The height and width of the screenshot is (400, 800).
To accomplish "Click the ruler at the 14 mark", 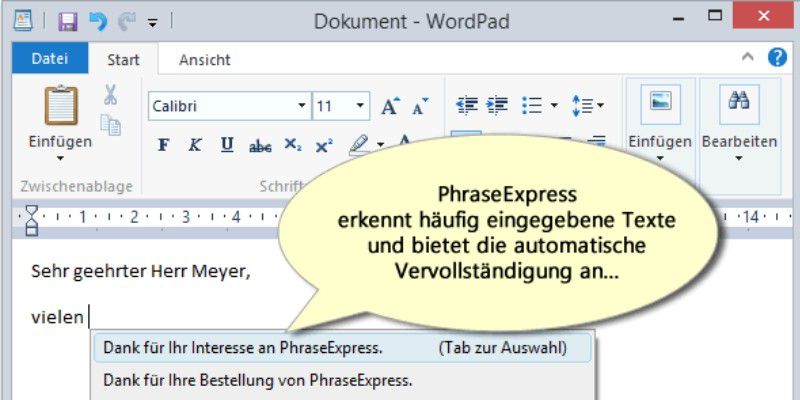I will pyautogui.click(x=751, y=218).
